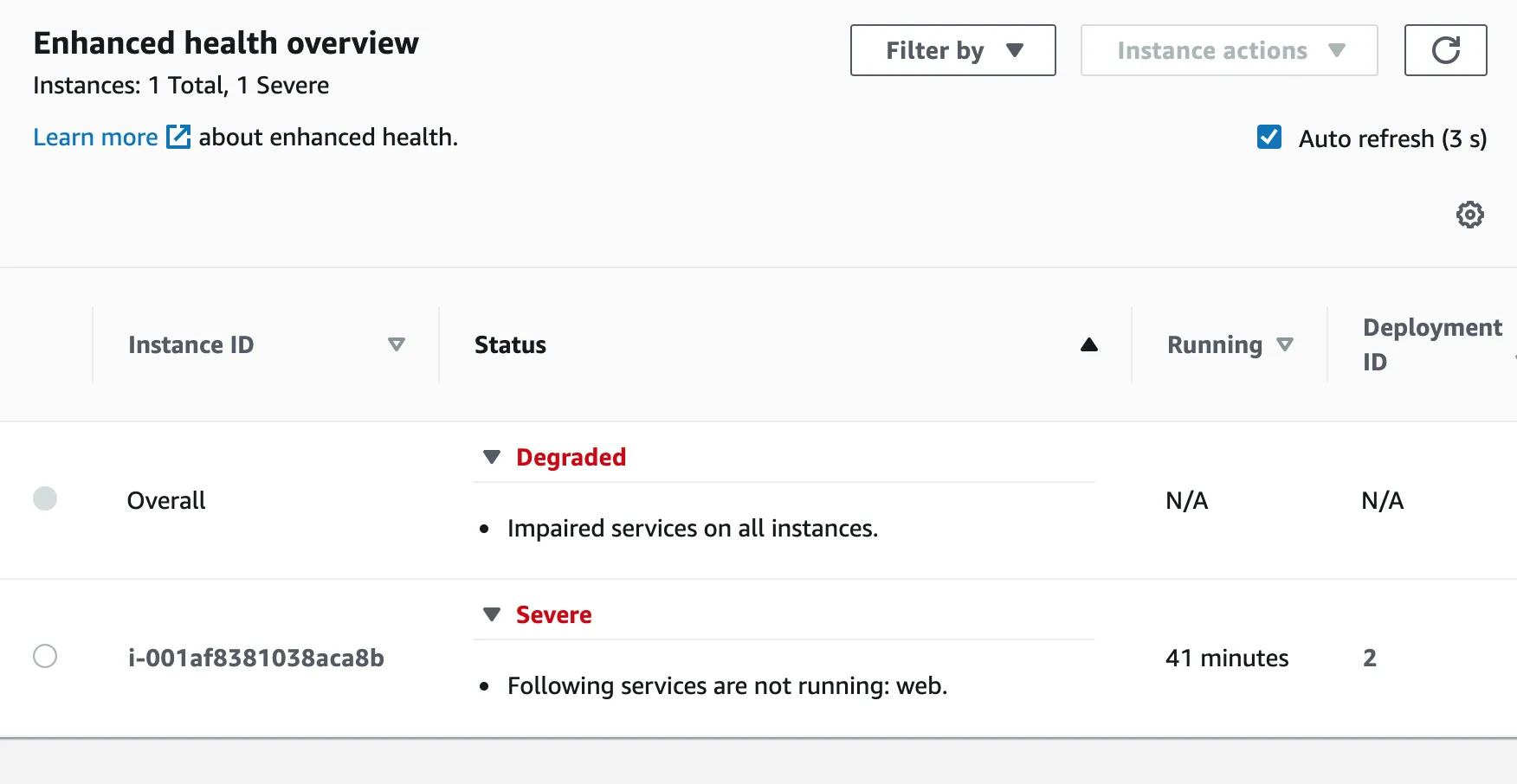Click the red Severe status text
Viewport: 1517px width, 784px height.
point(553,614)
